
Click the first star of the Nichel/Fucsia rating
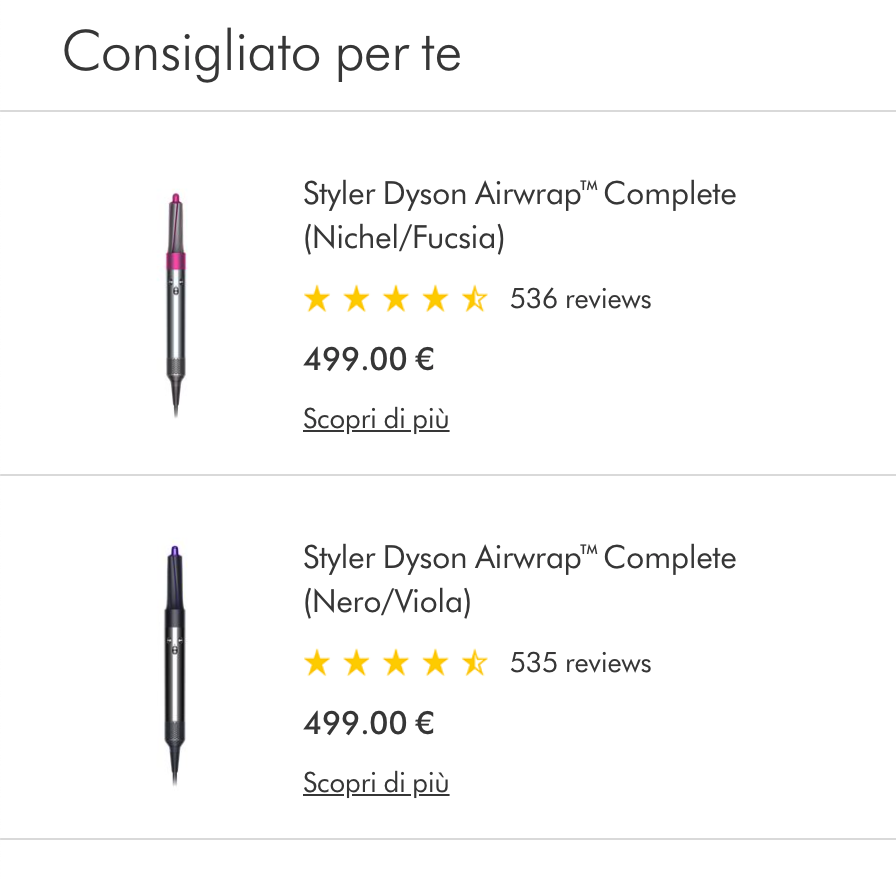coord(316,299)
